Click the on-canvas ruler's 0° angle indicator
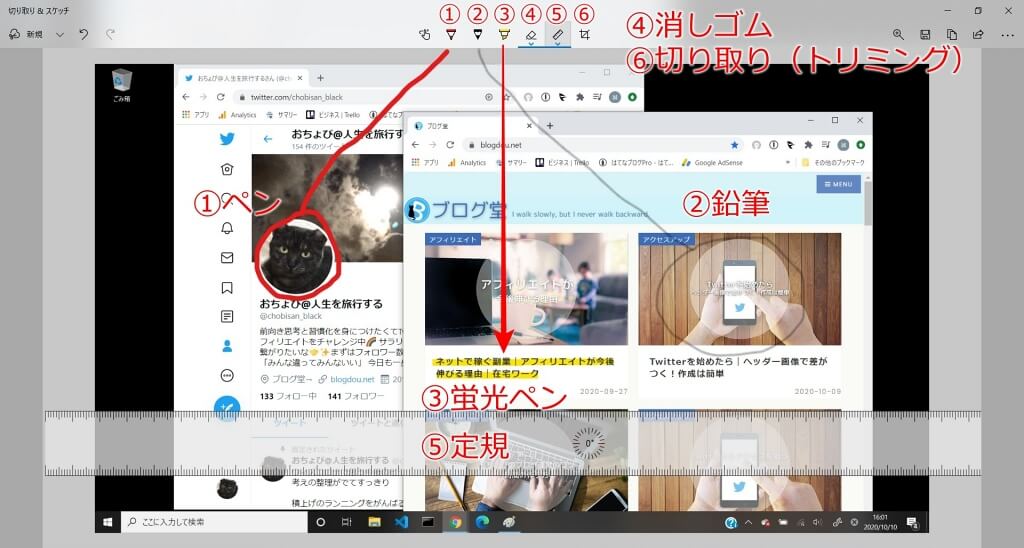Screen dimensions: 1024x548 tap(588, 443)
